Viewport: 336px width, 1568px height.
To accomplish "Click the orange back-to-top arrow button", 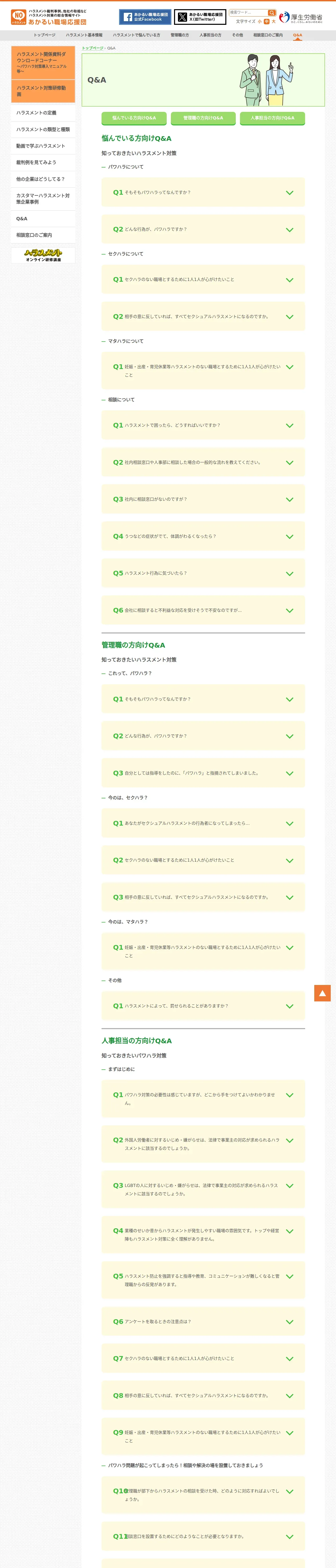I will pyautogui.click(x=323, y=993).
